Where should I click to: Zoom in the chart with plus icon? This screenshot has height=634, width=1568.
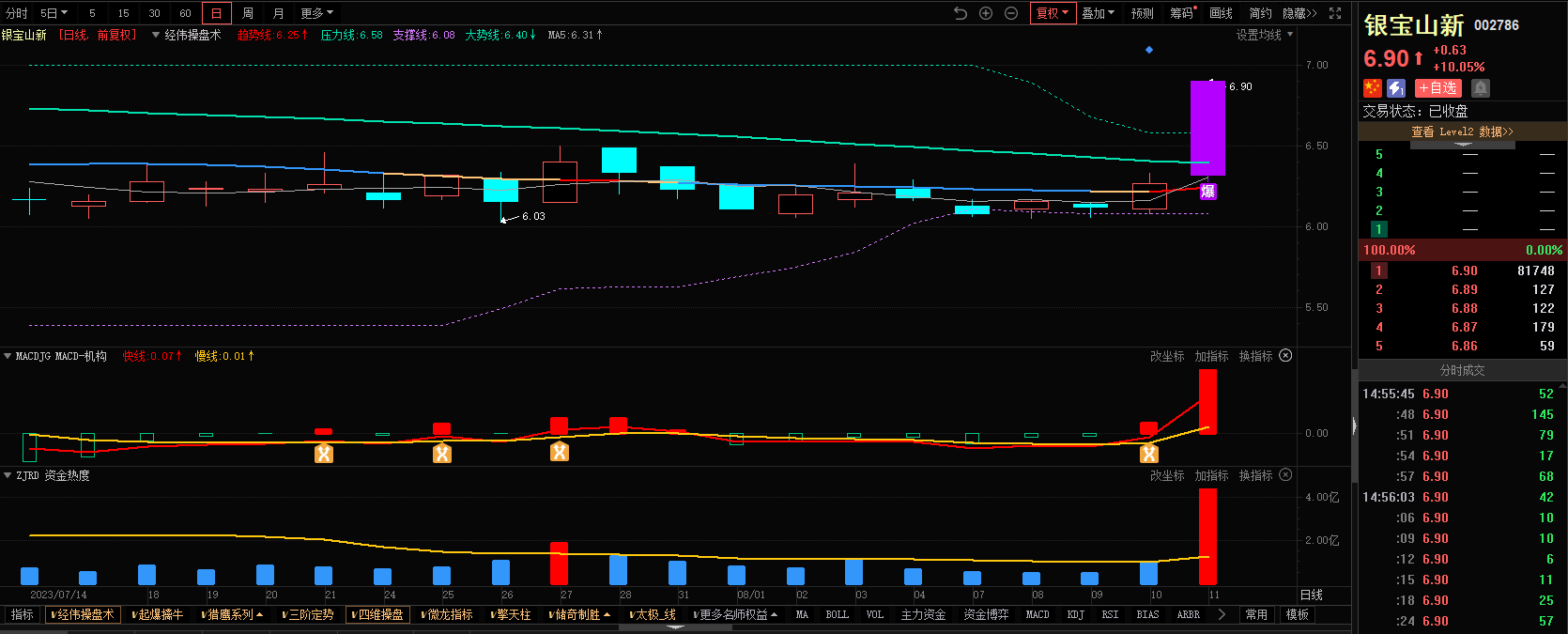[986, 13]
